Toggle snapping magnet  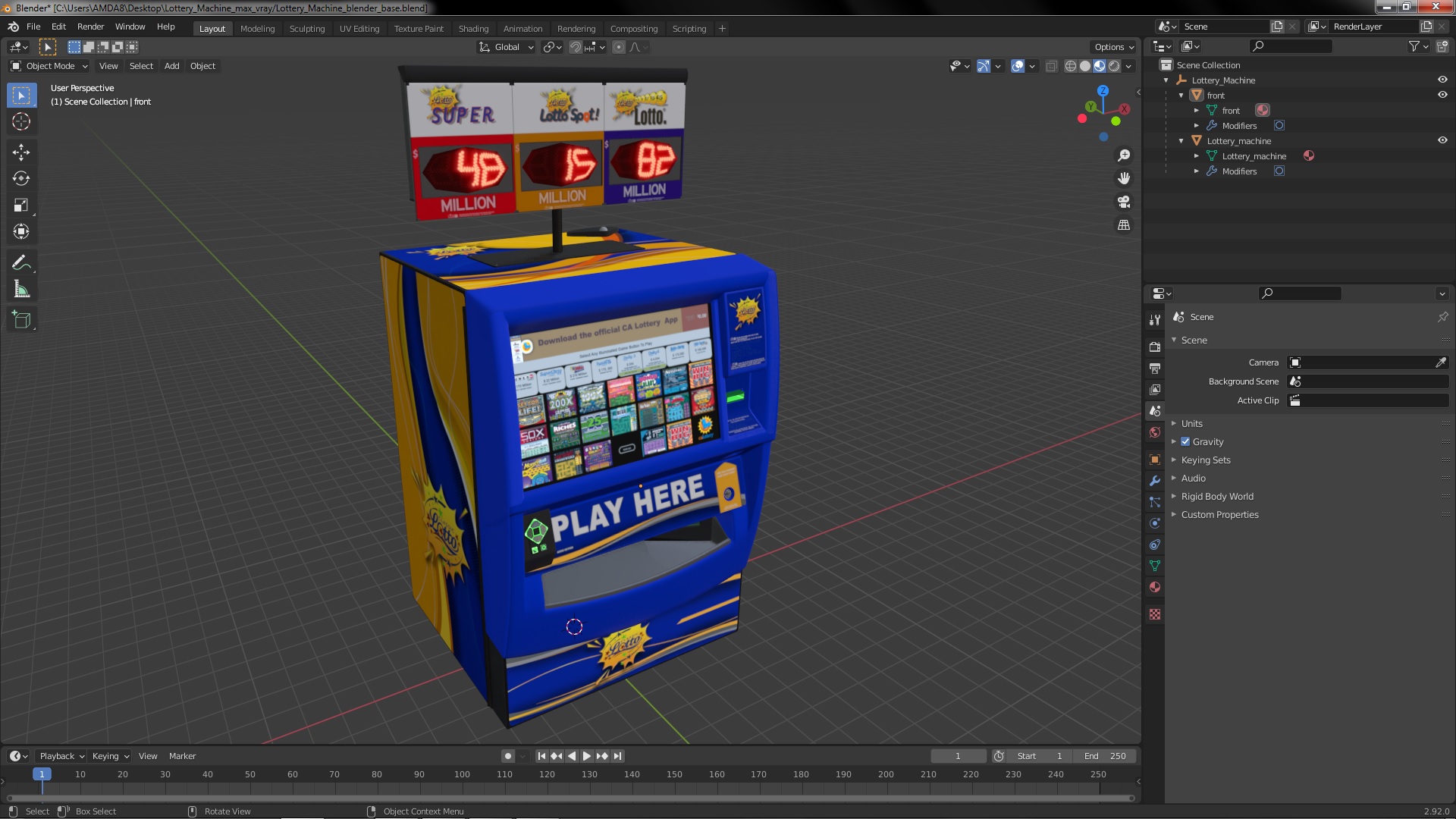pyautogui.click(x=576, y=47)
